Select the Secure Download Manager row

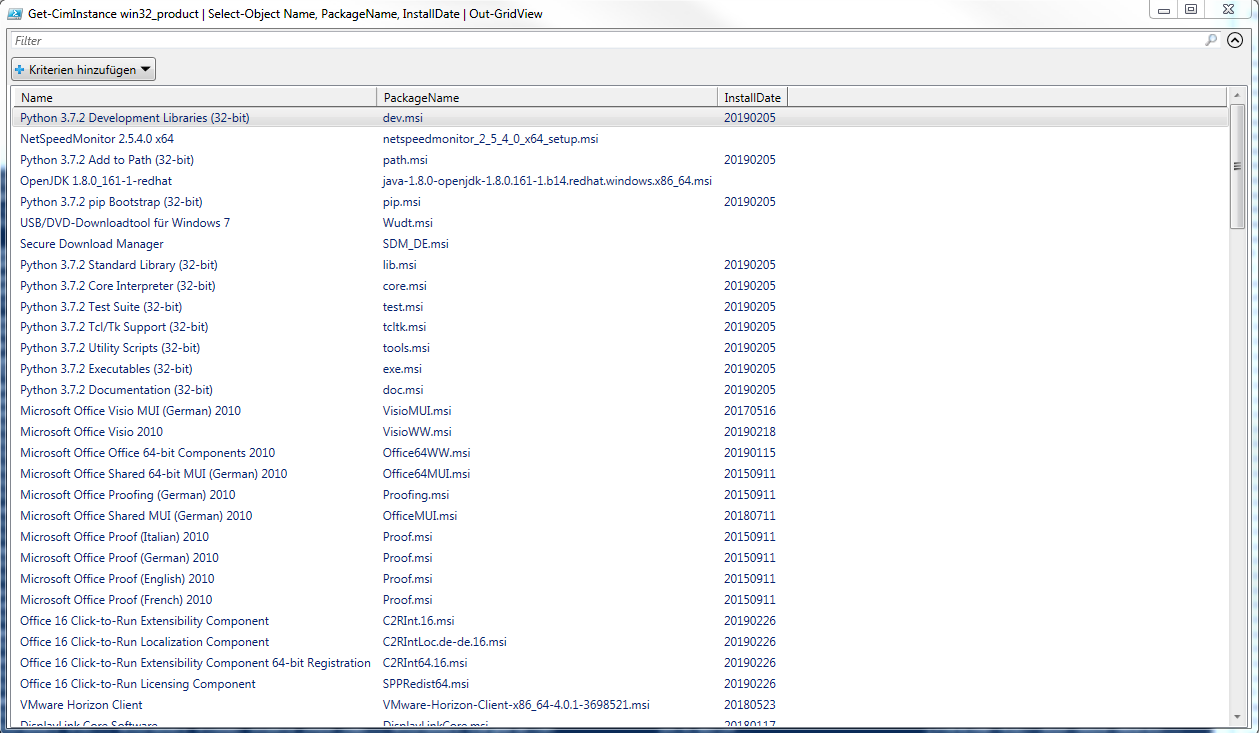tap(620, 244)
